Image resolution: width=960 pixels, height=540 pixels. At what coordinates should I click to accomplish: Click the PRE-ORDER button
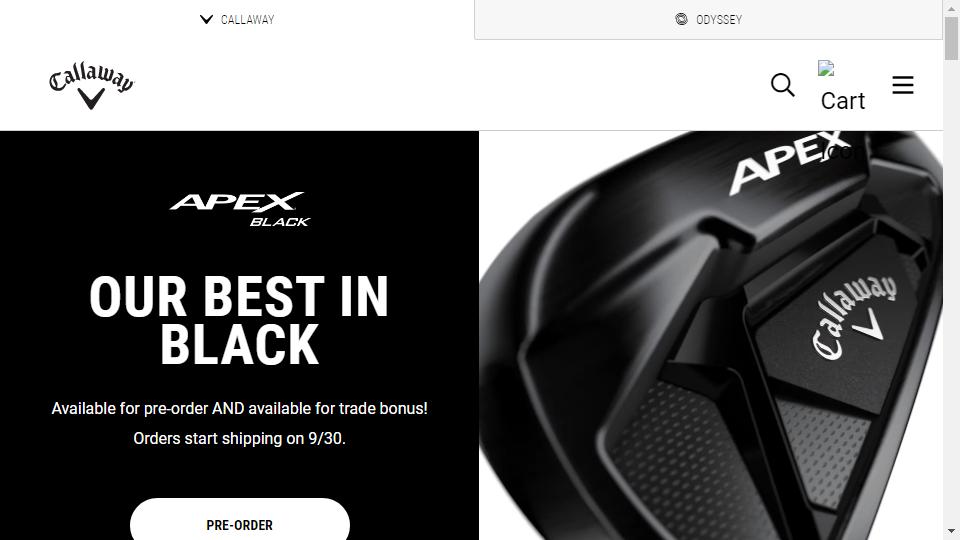(240, 523)
